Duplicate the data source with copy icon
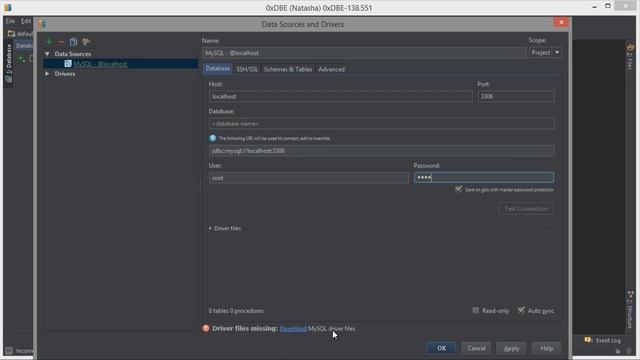 (x=73, y=42)
